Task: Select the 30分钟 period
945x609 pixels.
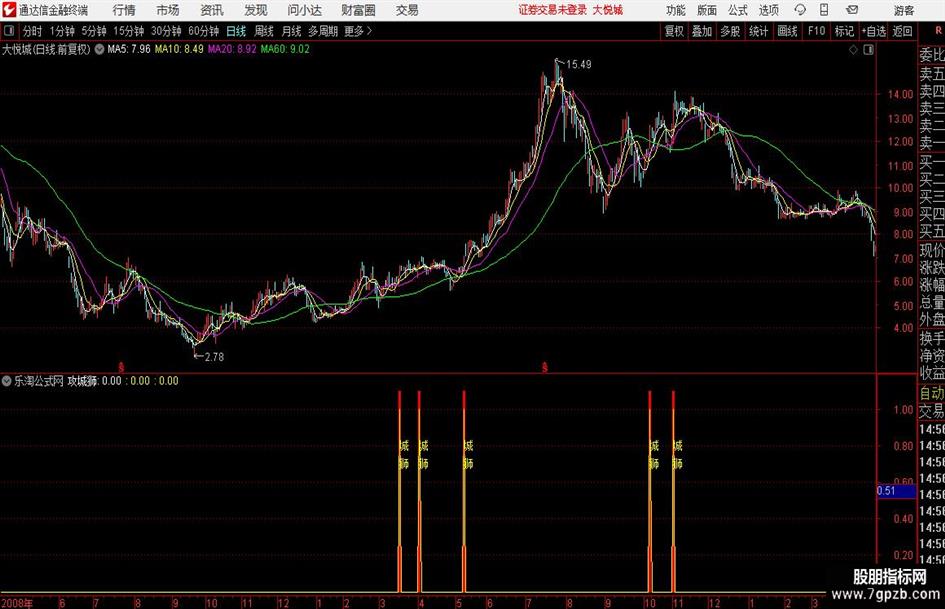Action: (166, 31)
